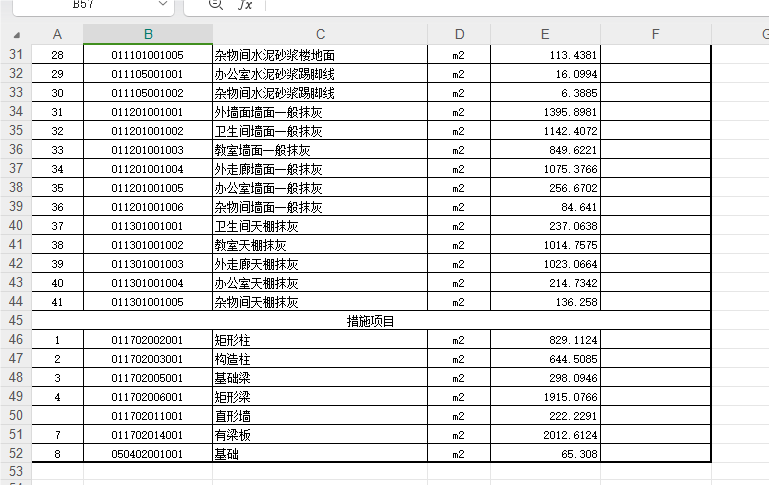This screenshot has height=485, width=769.
Task: Click value 1915.0766
Action: coord(545,397)
